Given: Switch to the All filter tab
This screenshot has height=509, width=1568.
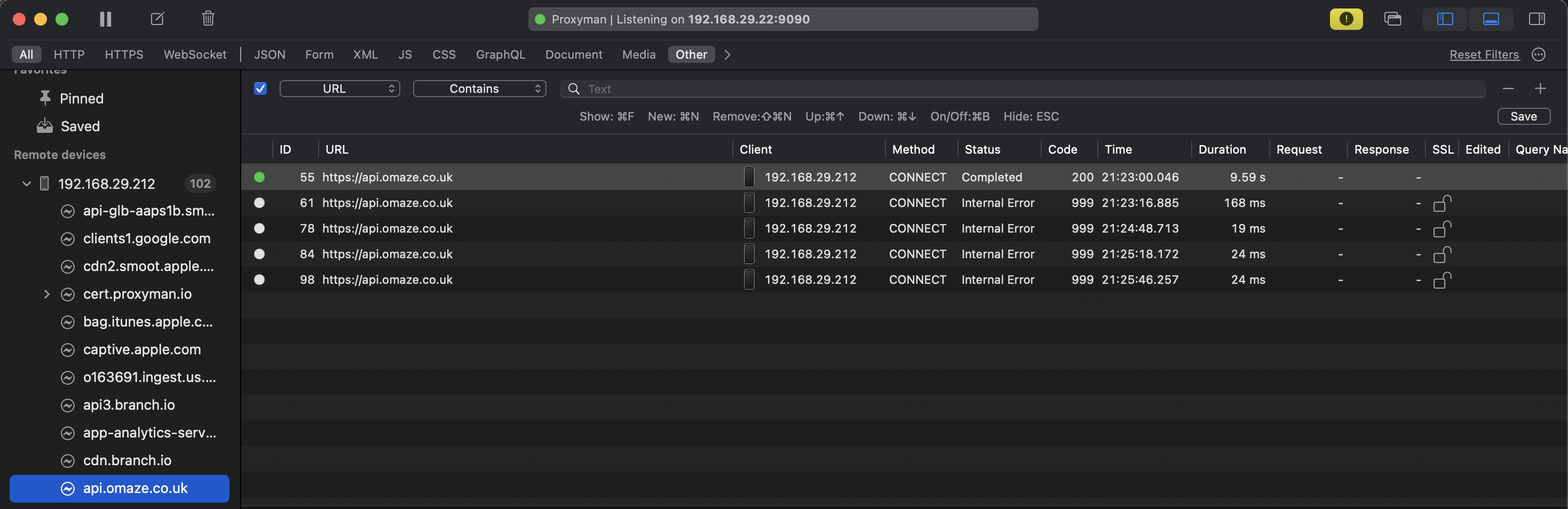Looking at the screenshot, I should pos(26,55).
